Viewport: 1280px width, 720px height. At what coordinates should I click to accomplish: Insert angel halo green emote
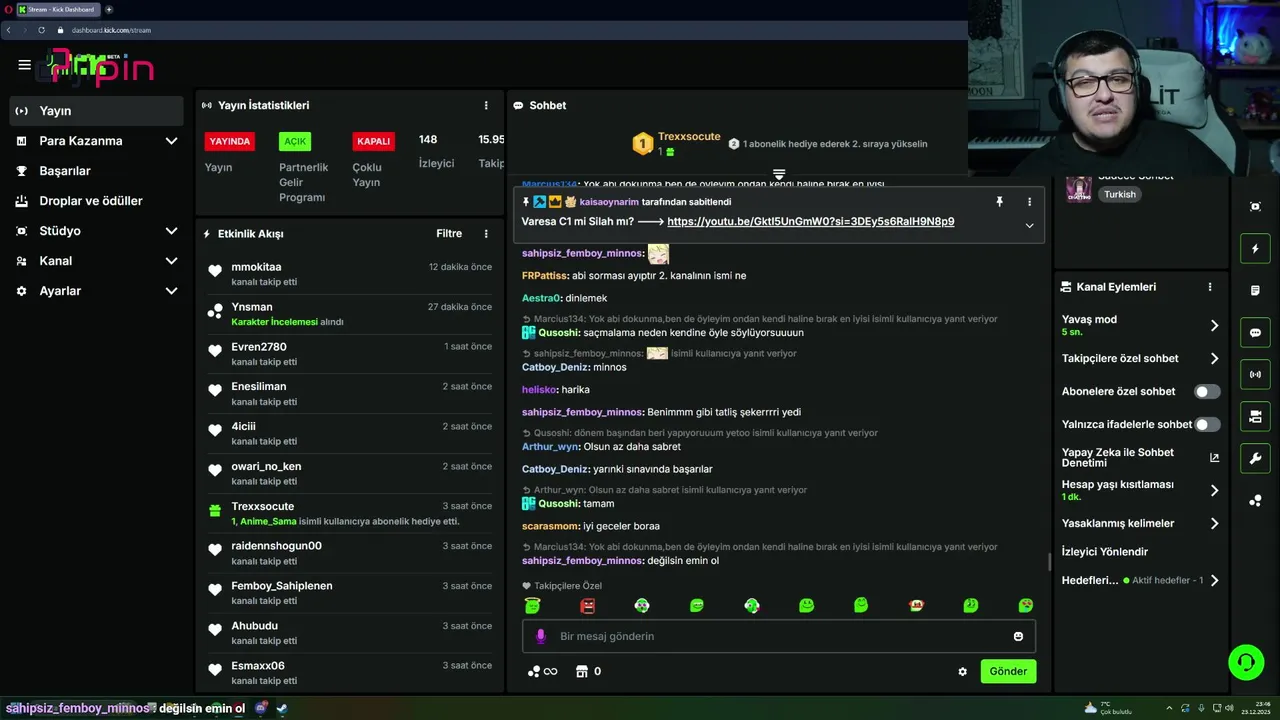(532, 605)
